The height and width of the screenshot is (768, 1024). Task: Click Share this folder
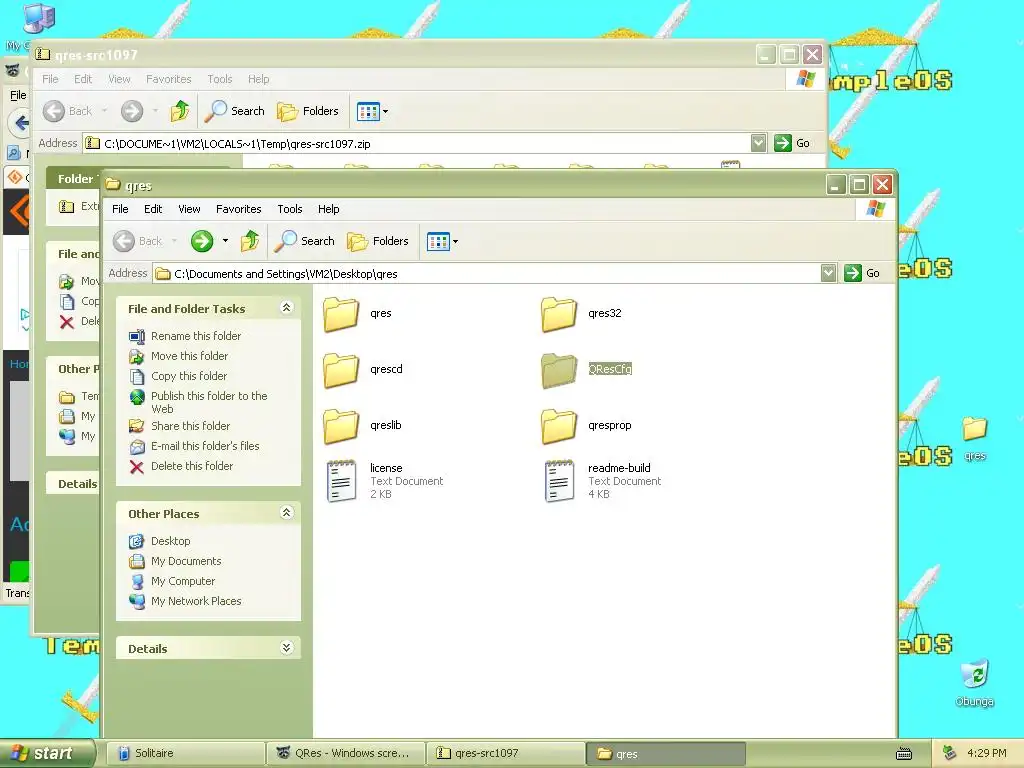[191, 426]
